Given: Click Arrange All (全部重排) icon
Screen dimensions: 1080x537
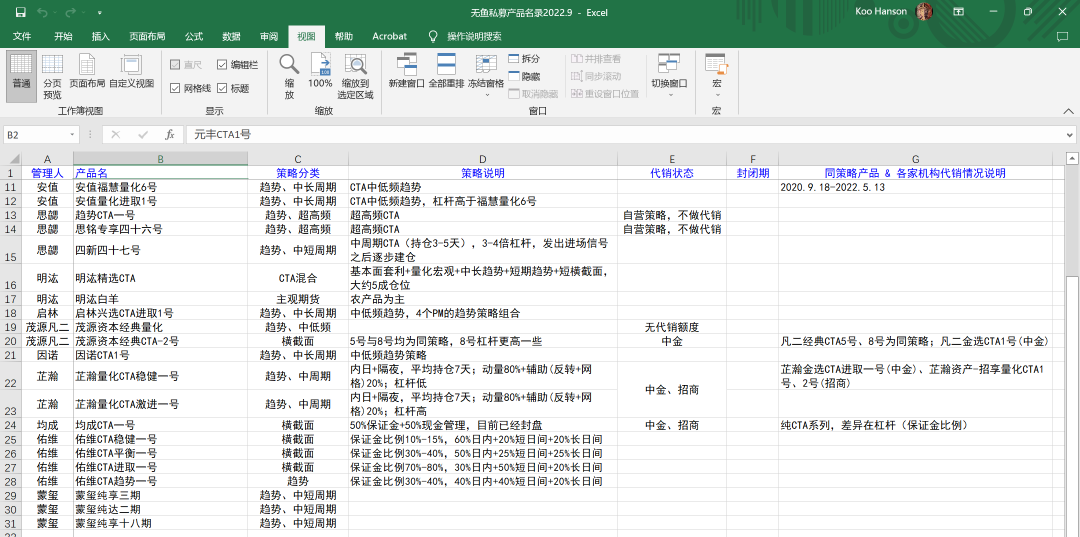Looking at the screenshot, I should point(446,66).
